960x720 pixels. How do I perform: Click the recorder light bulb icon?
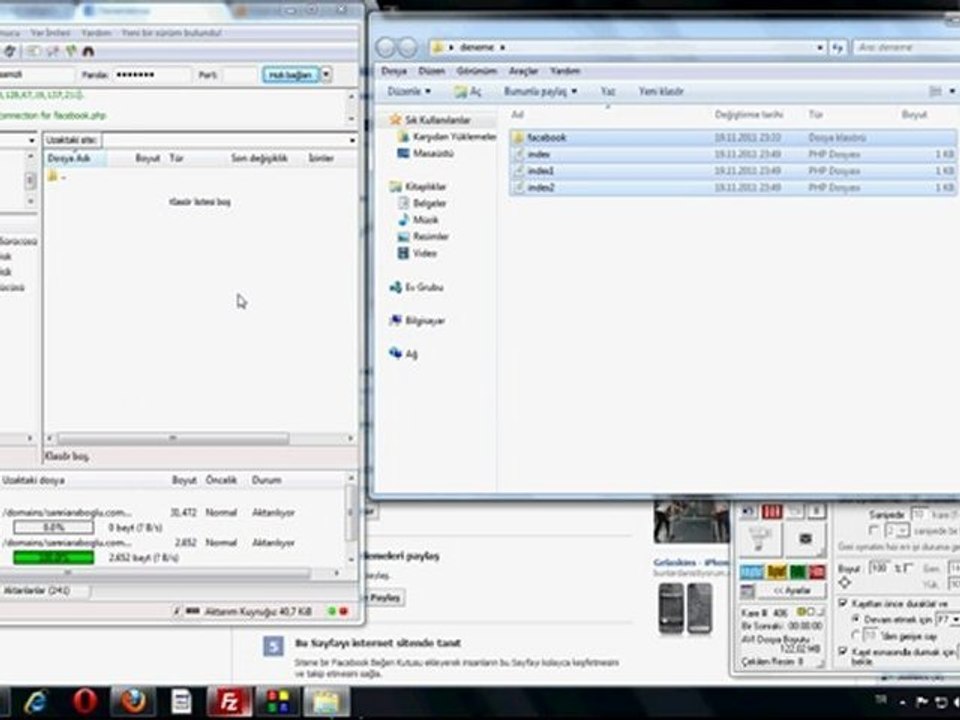[x=760, y=539]
